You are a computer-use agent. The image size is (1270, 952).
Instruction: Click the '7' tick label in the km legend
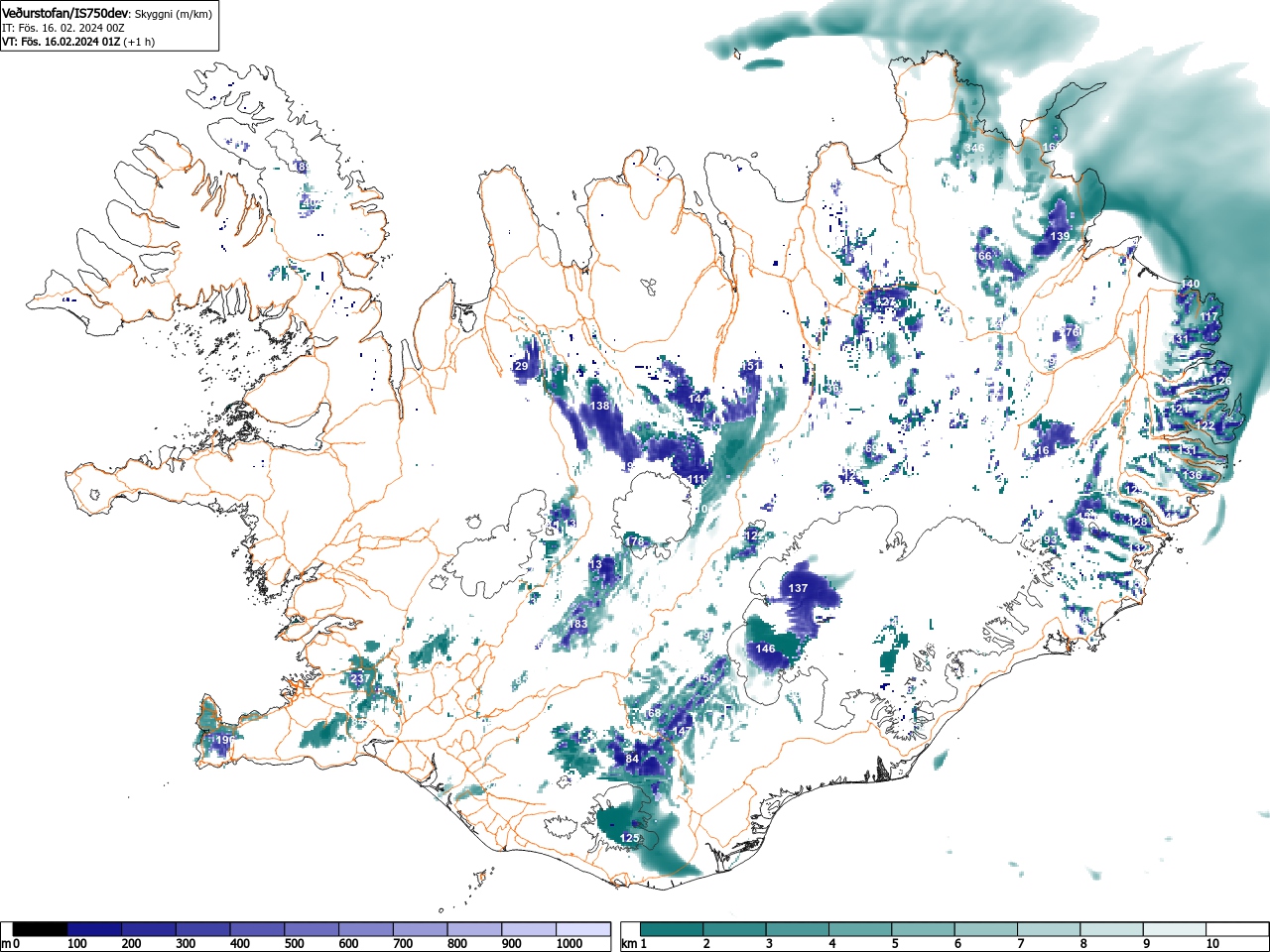[x=1021, y=944]
